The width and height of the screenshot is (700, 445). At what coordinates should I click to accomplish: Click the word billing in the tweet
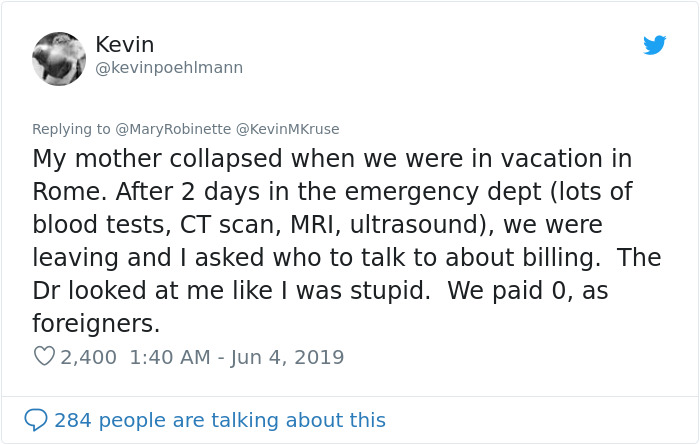tap(562, 258)
